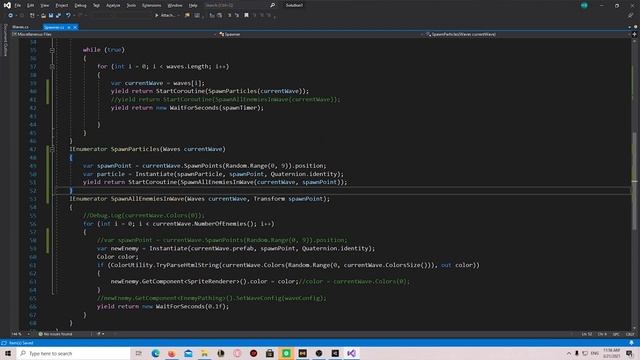Image resolution: width=640 pixels, height=360 pixels.
Task: Click the bookmark toolbar icon
Action: [246, 15]
